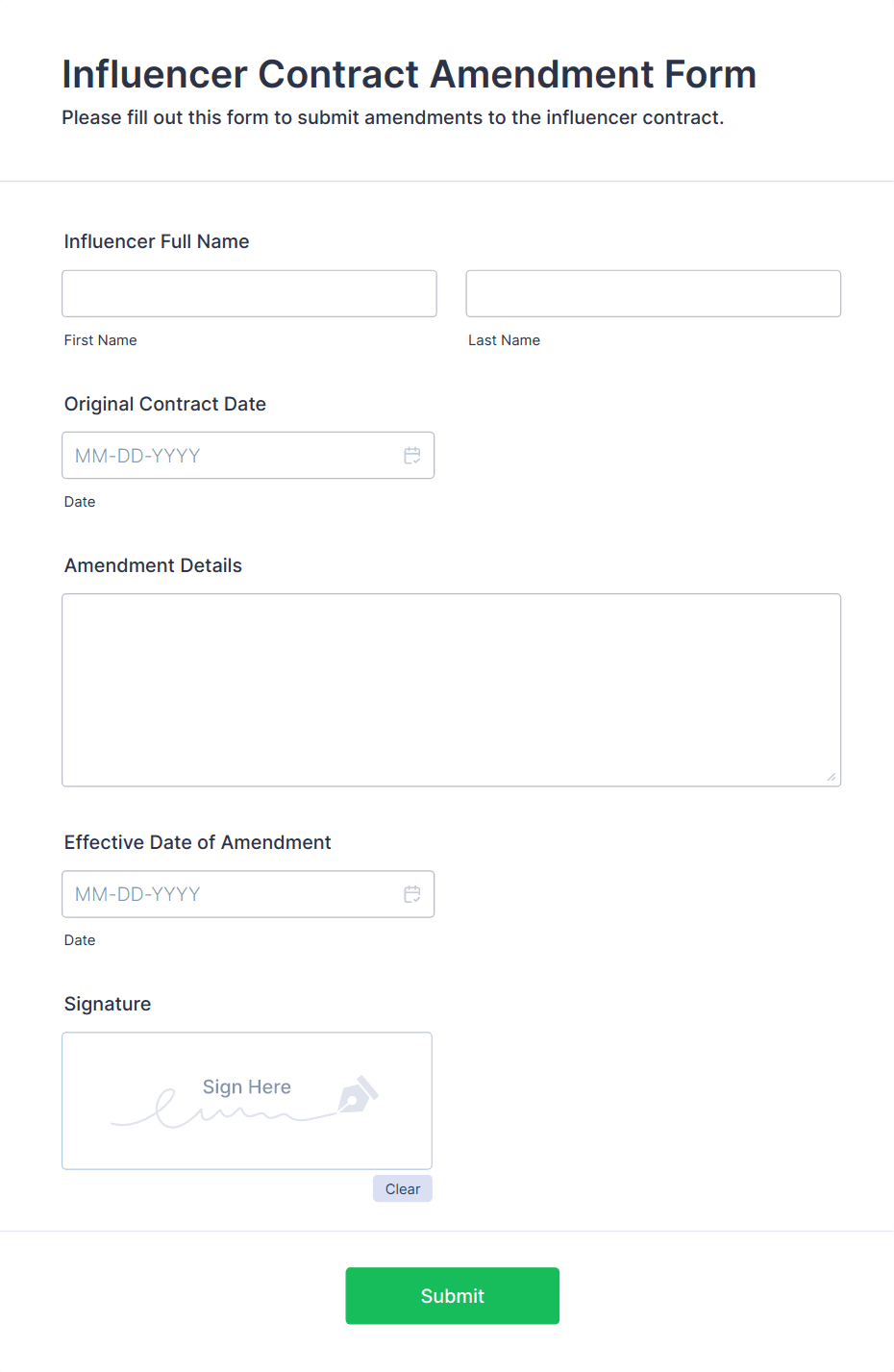Click the Amendment Details section heading

pos(153,565)
